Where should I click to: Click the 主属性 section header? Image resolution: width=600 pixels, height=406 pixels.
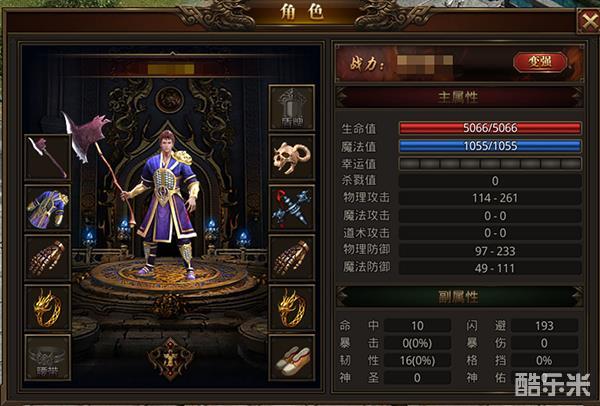pyautogui.click(x=459, y=97)
